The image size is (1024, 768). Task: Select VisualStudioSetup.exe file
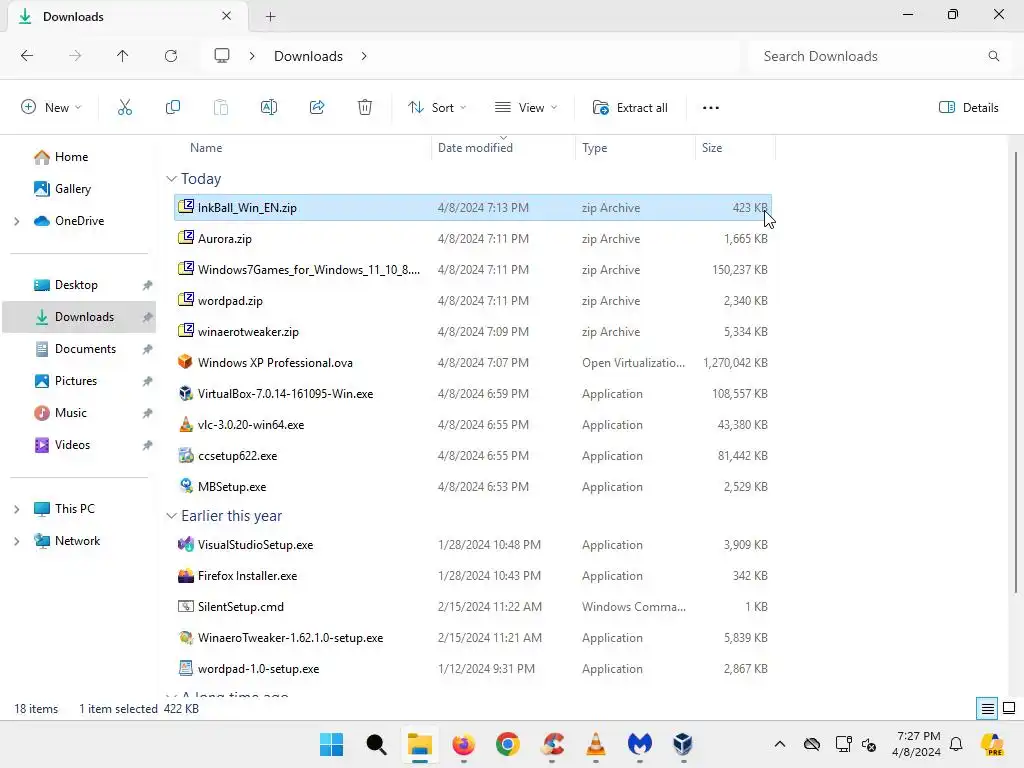coord(473,545)
